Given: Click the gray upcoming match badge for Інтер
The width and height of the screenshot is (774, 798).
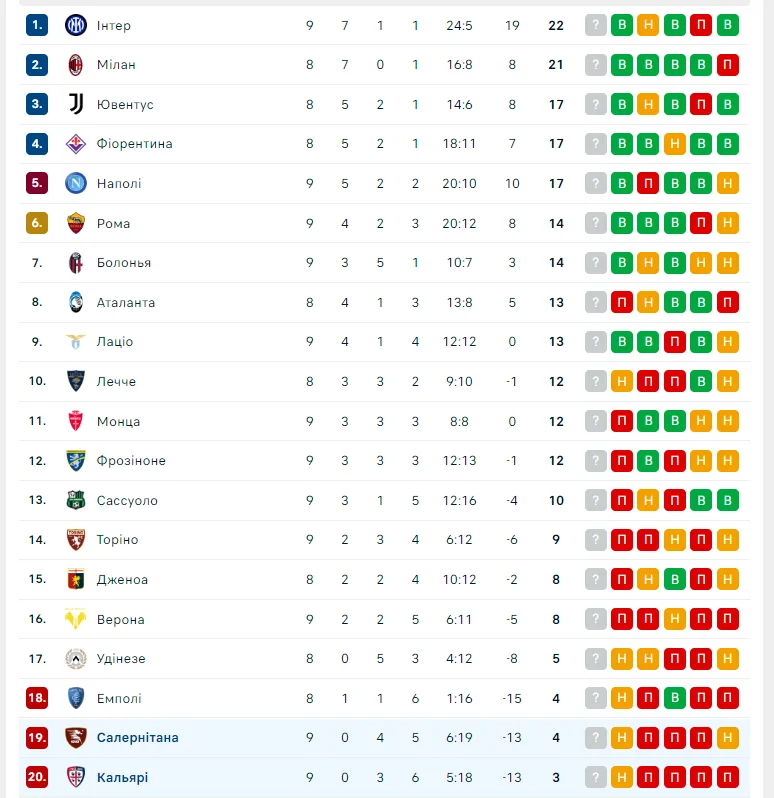Looking at the screenshot, I should [x=596, y=25].
